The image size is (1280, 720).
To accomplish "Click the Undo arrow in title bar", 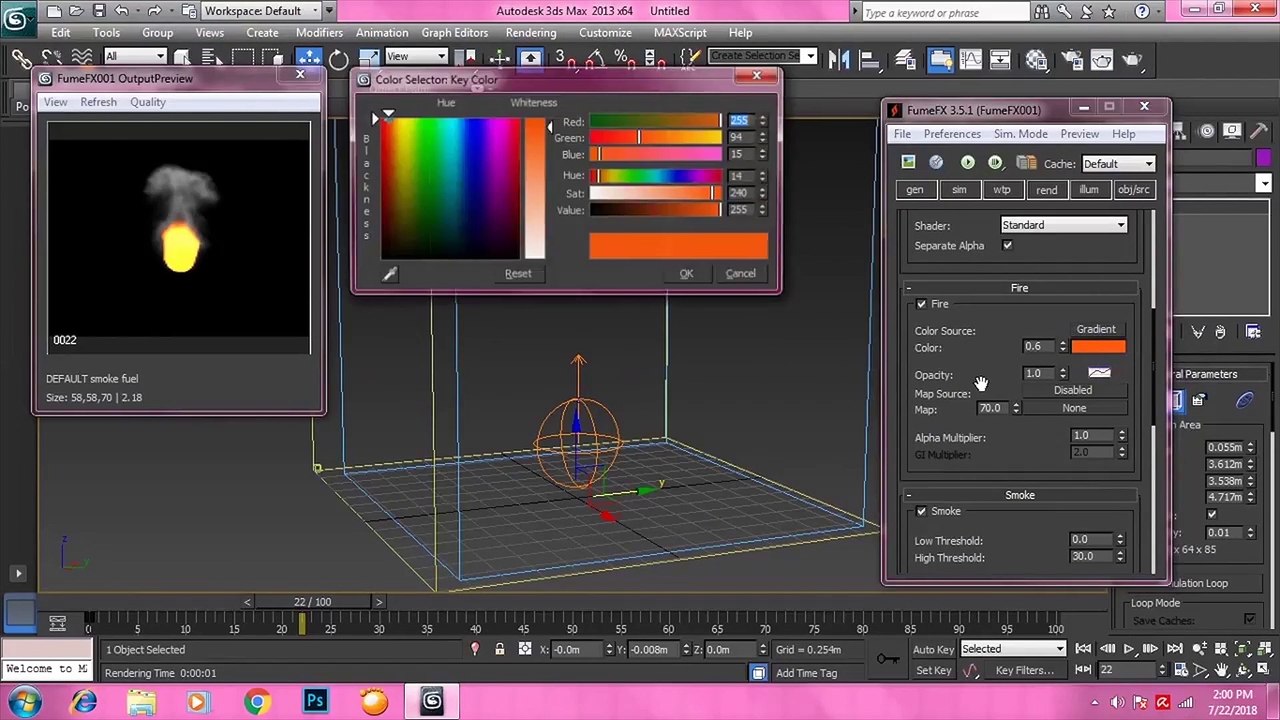I will (x=121, y=11).
